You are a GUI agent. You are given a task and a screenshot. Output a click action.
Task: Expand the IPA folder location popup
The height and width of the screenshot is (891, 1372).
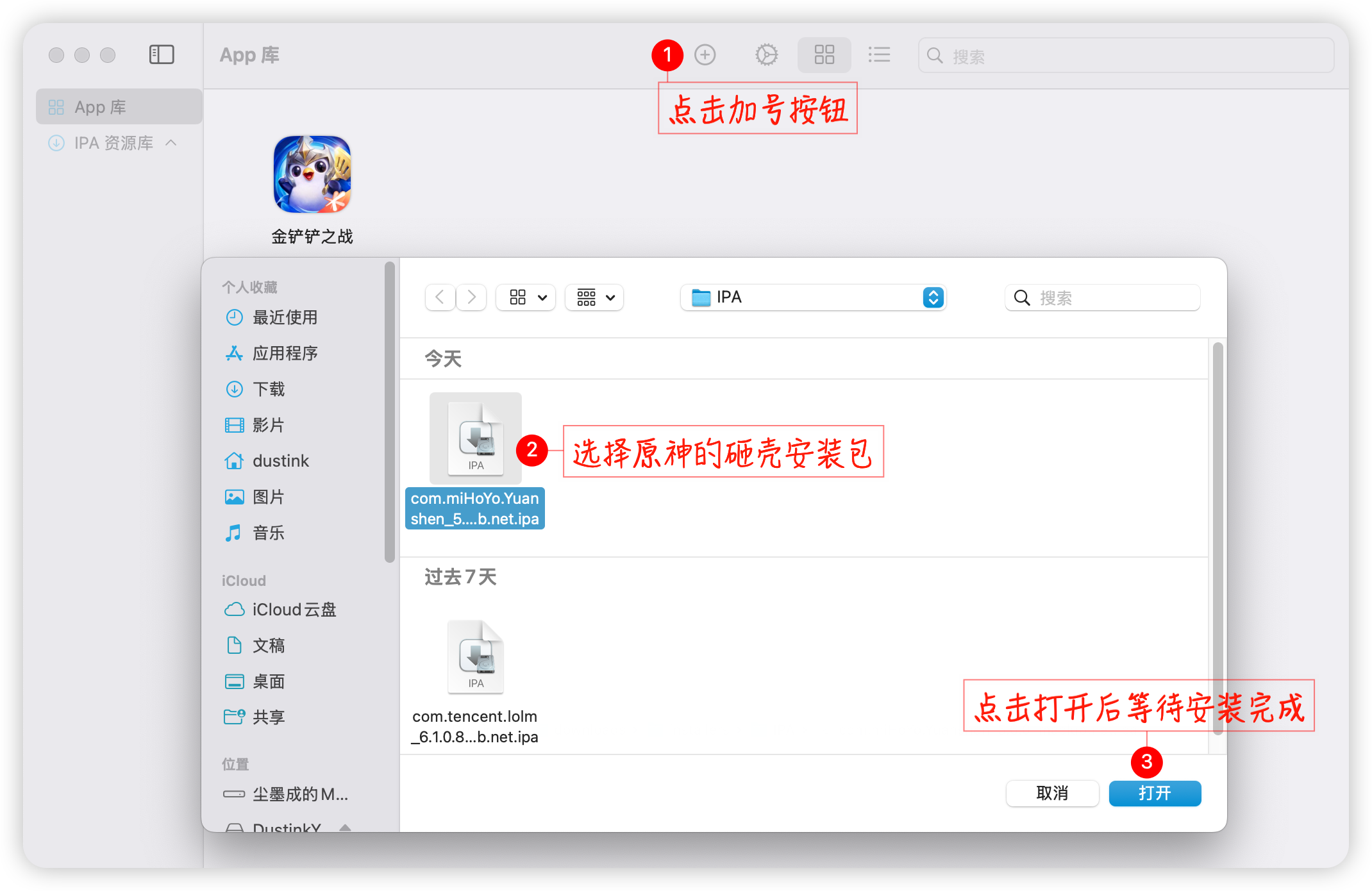point(933,297)
